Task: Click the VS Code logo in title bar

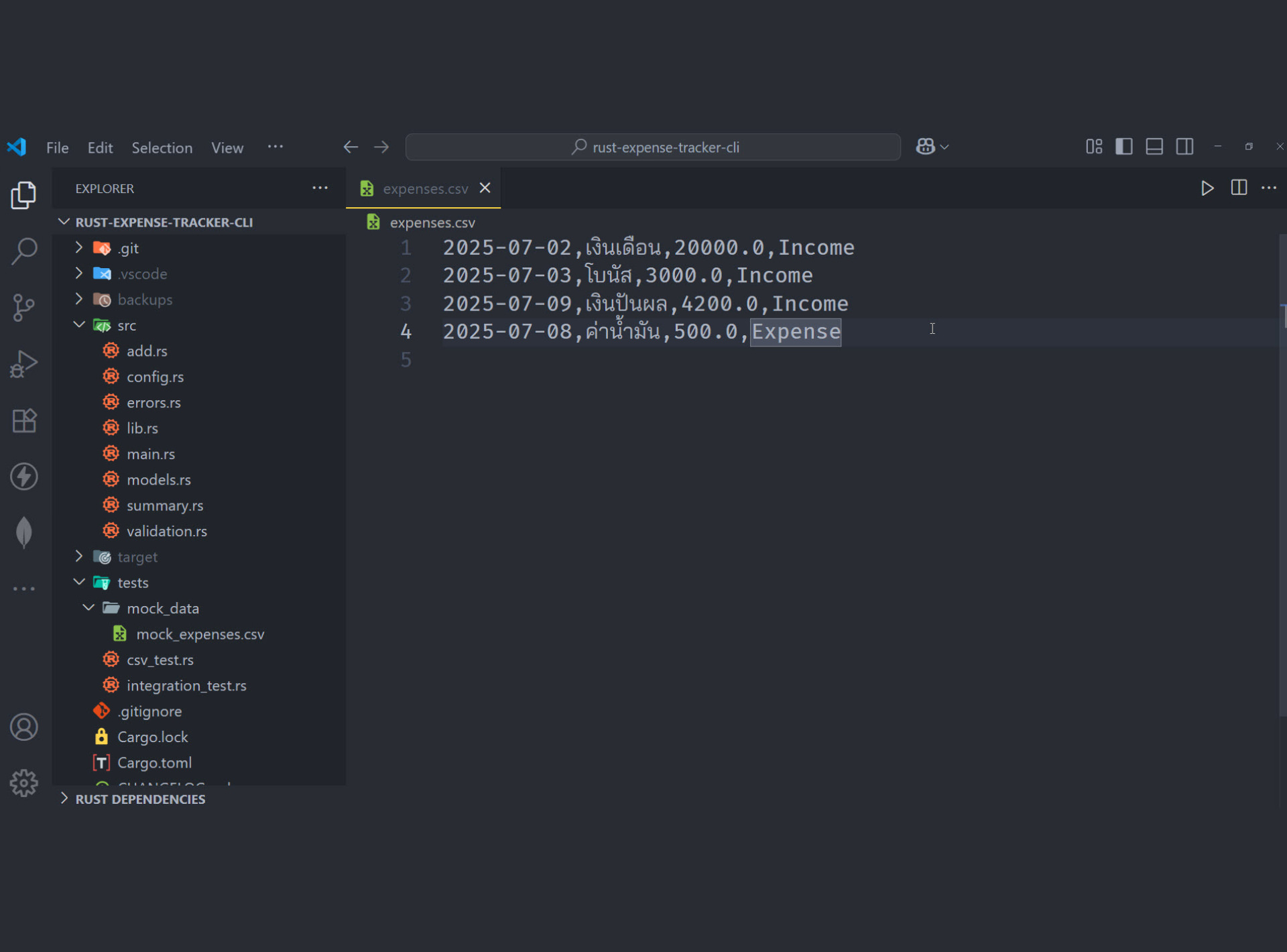Action: click(x=17, y=147)
